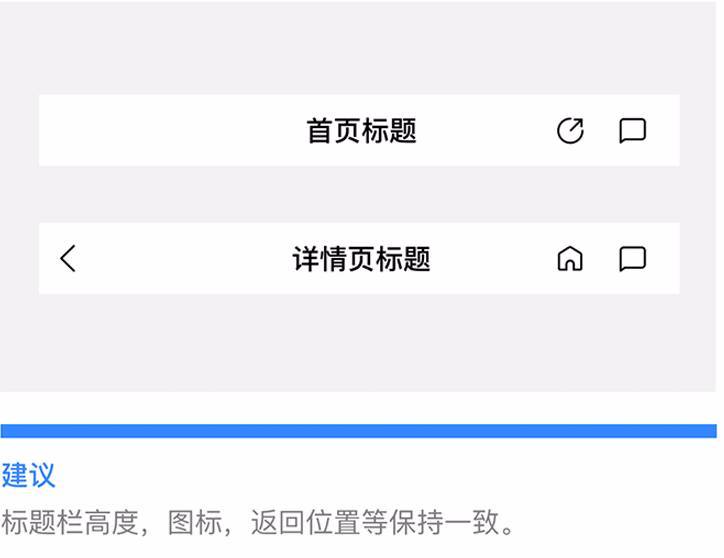Tap the circular refresh arrow icon in 首页标题 bar
724x558 pixels.
point(570,131)
